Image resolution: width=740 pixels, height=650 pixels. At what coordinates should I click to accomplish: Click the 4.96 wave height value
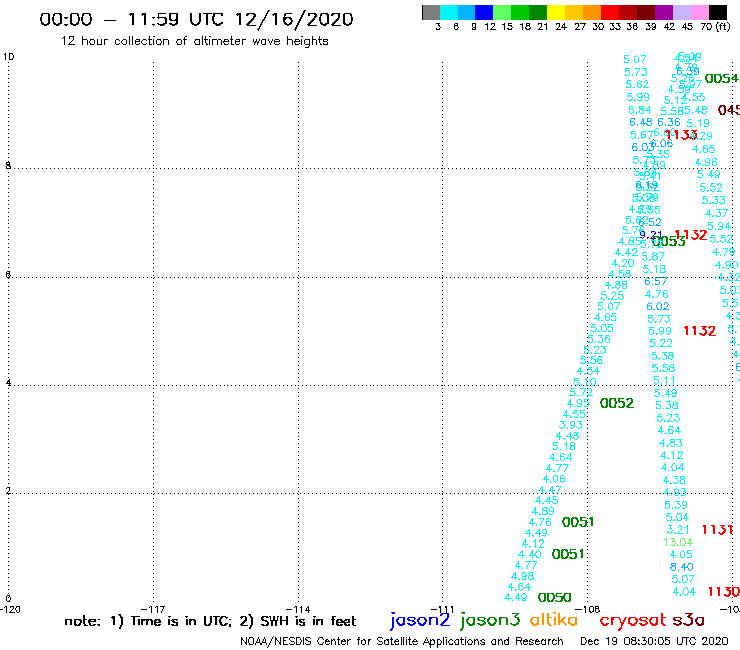click(x=706, y=162)
